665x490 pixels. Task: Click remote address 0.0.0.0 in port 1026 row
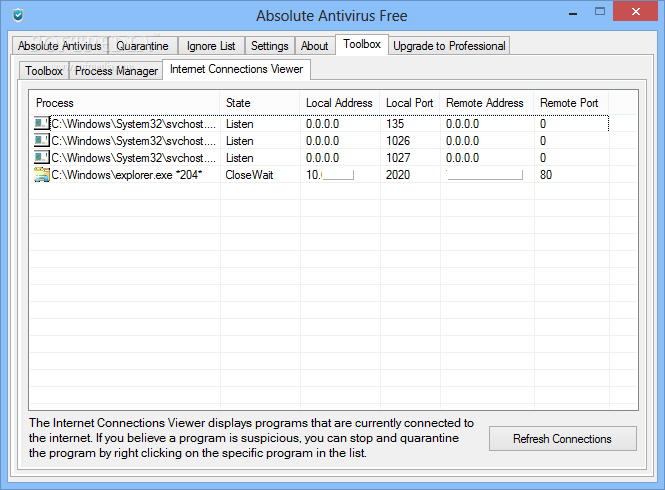click(x=462, y=141)
